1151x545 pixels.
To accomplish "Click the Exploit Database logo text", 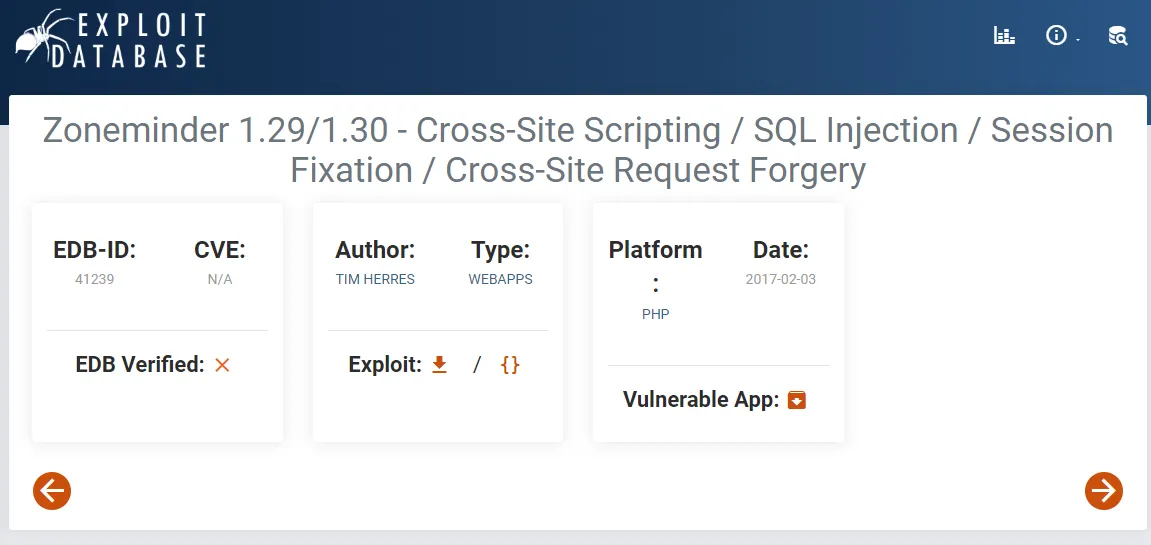I will [x=128, y=40].
